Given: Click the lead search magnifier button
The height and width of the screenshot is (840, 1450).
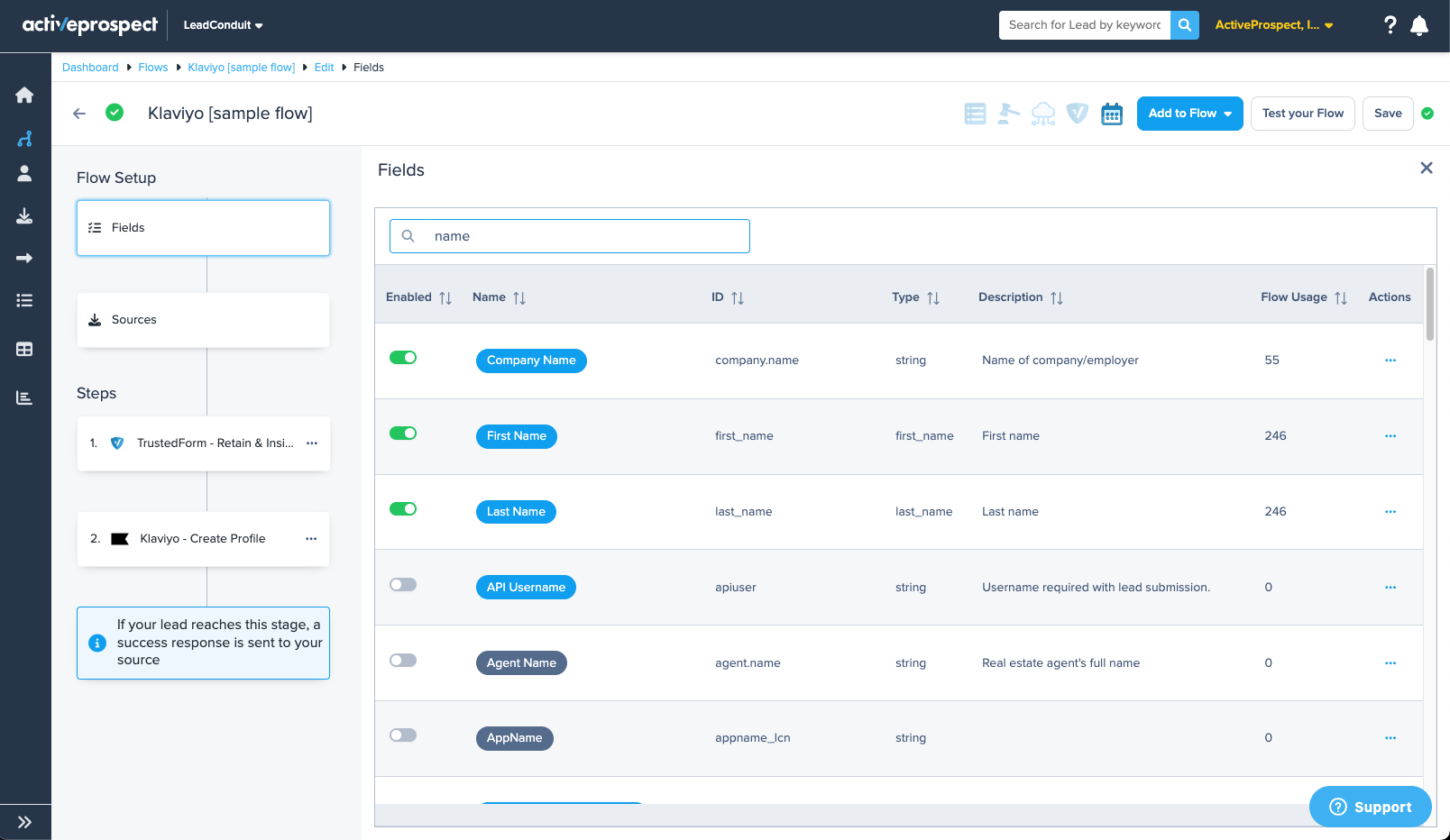Looking at the screenshot, I should 1185,25.
